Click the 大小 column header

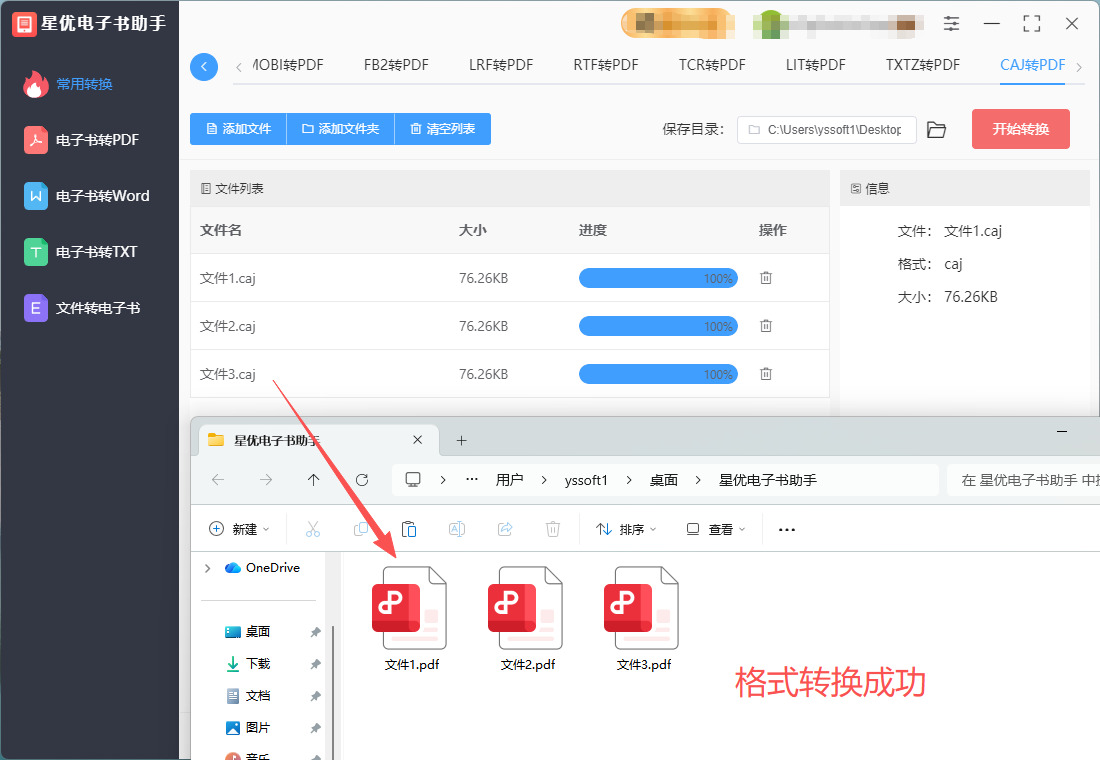pyautogui.click(x=473, y=230)
